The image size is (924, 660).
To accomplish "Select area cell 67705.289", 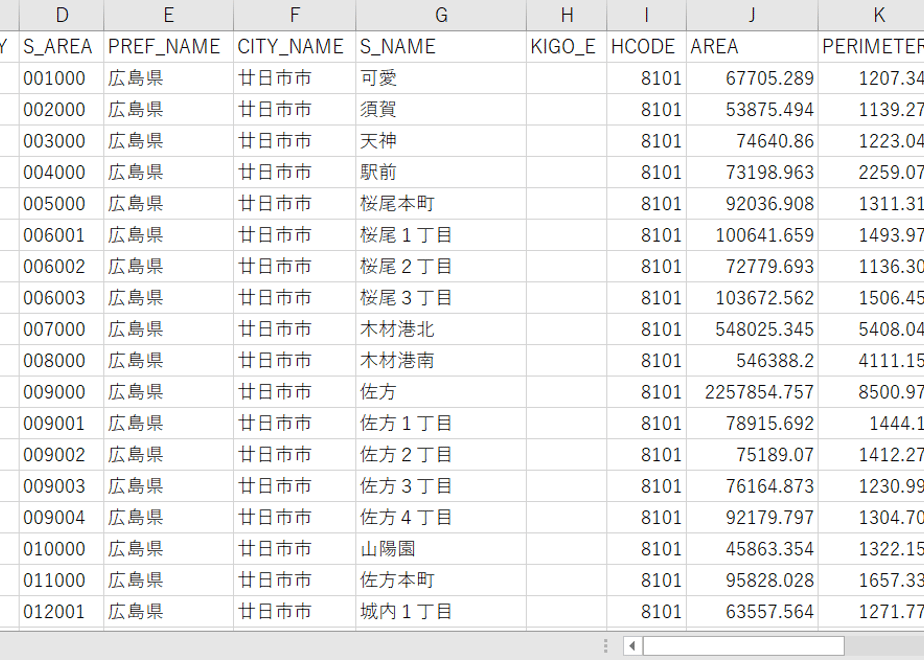I will coord(752,78).
